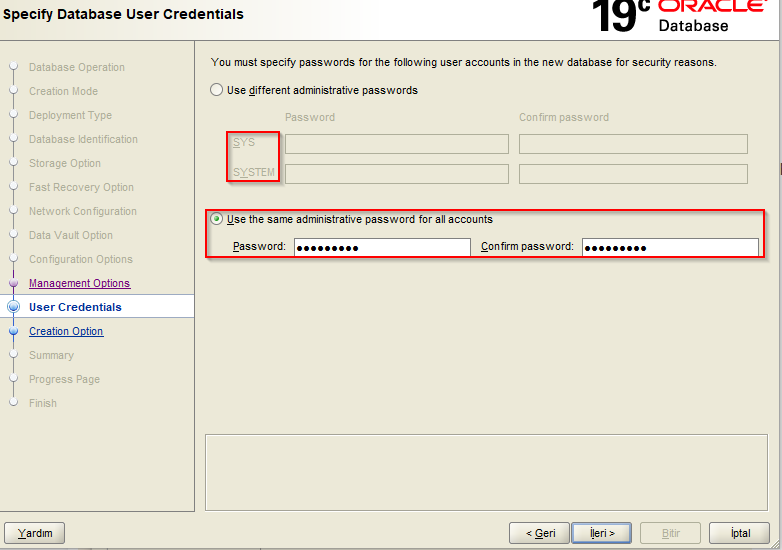782x550 pixels.
Task: Click the Geri back button
Action: tap(539, 533)
